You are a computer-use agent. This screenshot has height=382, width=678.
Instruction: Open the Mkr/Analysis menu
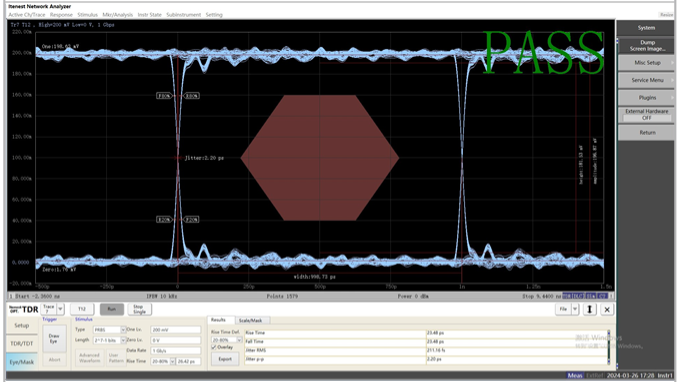click(x=118, y=15)
